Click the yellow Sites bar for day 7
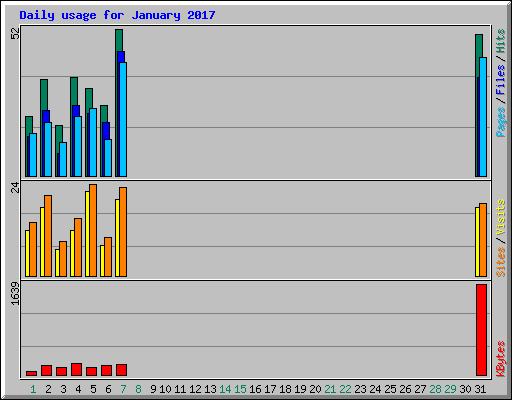512x400 pixels. (117, 238)
